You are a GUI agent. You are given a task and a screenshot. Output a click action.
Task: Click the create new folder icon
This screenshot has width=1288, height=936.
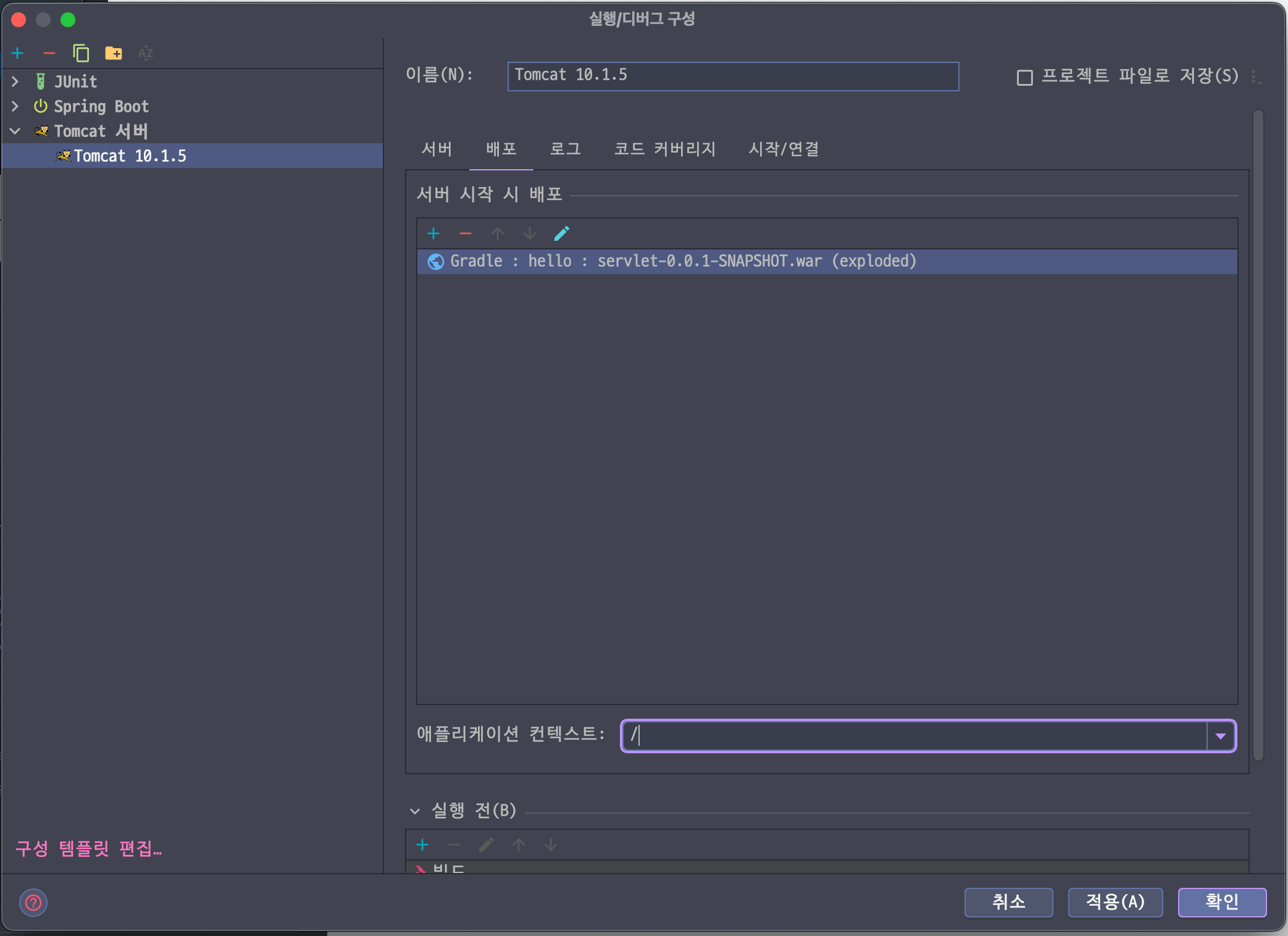coord(114,54)
